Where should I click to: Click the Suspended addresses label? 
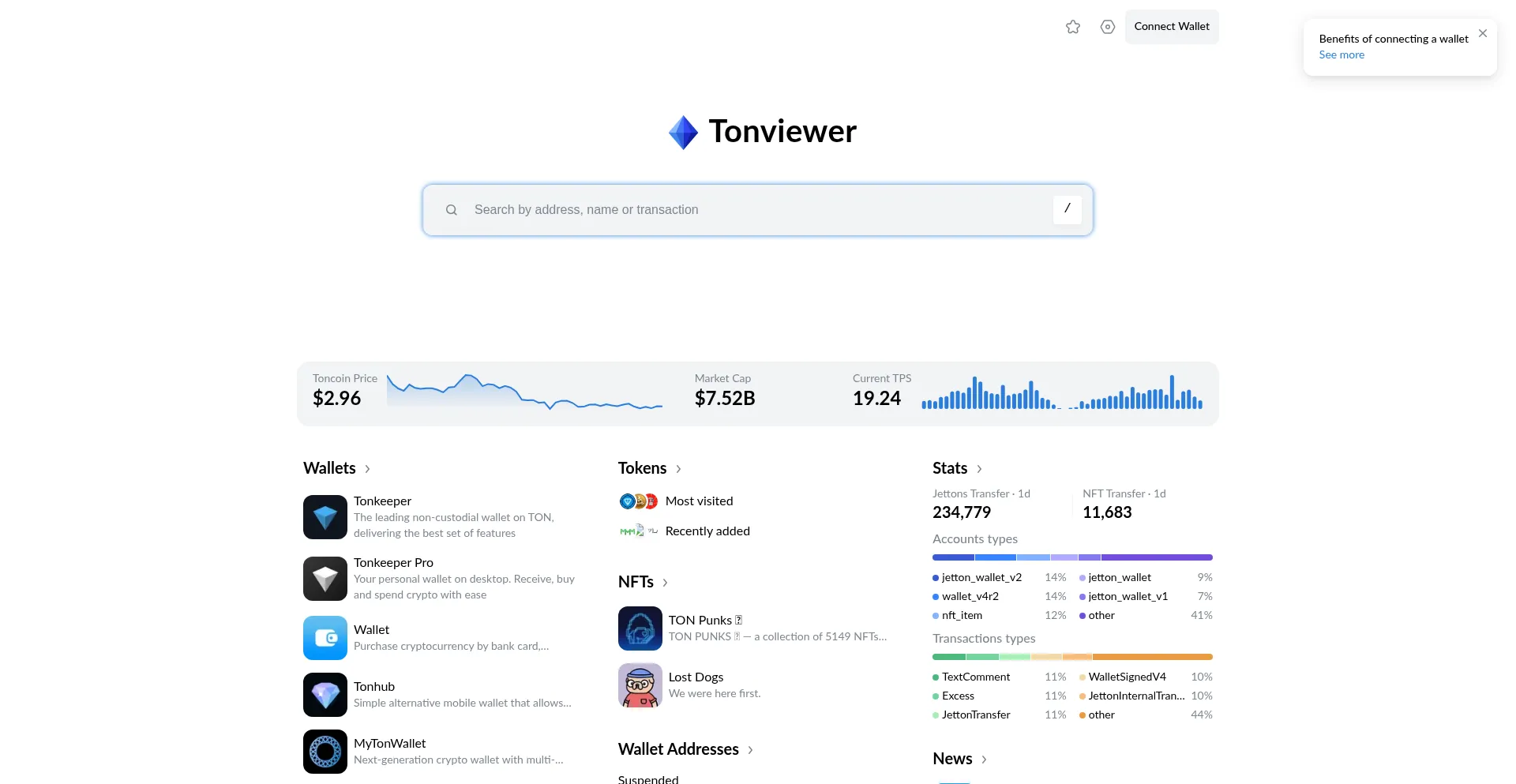(x=648, y=779)
